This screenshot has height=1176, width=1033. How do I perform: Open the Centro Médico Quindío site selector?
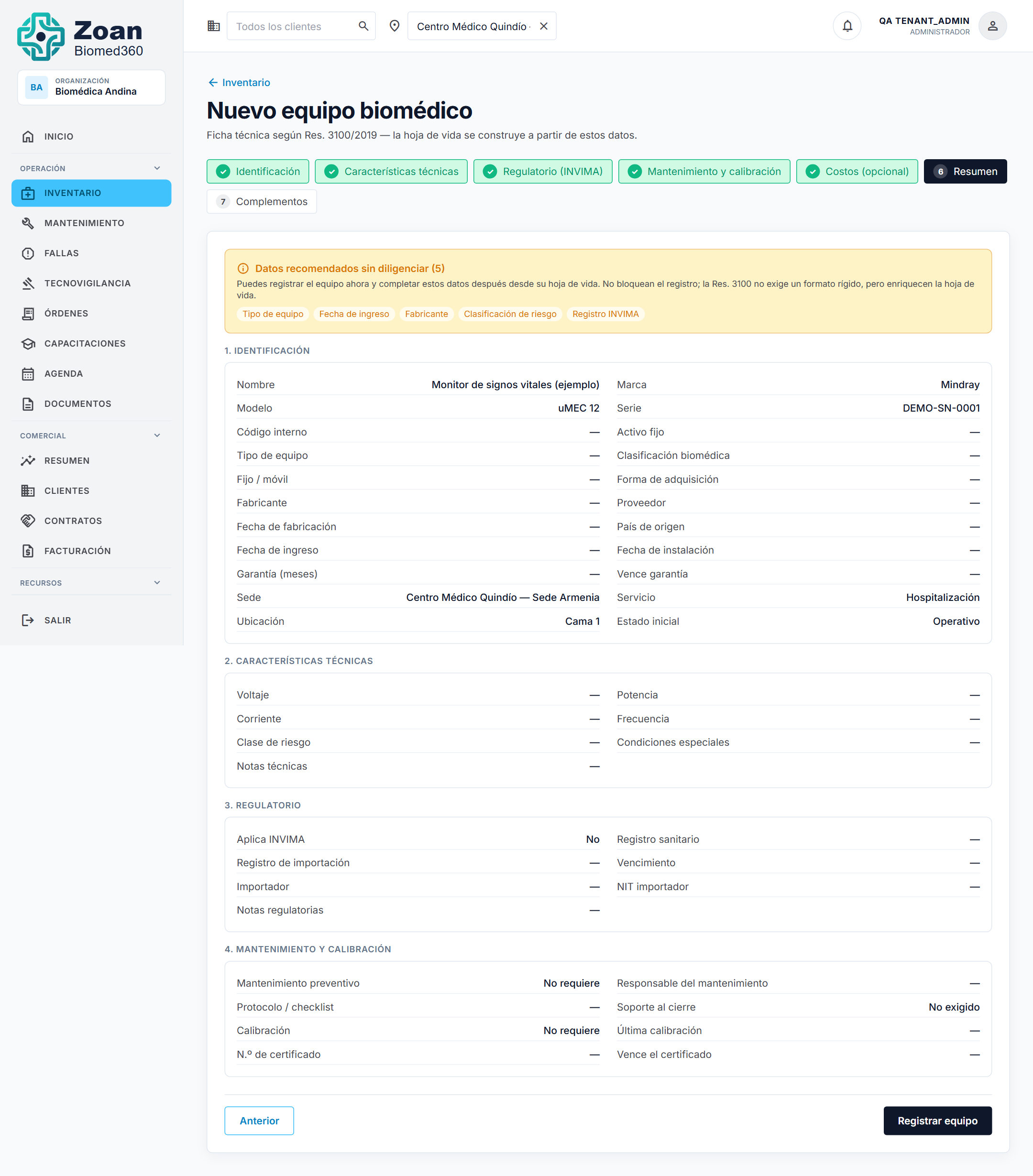pos(482,26)
